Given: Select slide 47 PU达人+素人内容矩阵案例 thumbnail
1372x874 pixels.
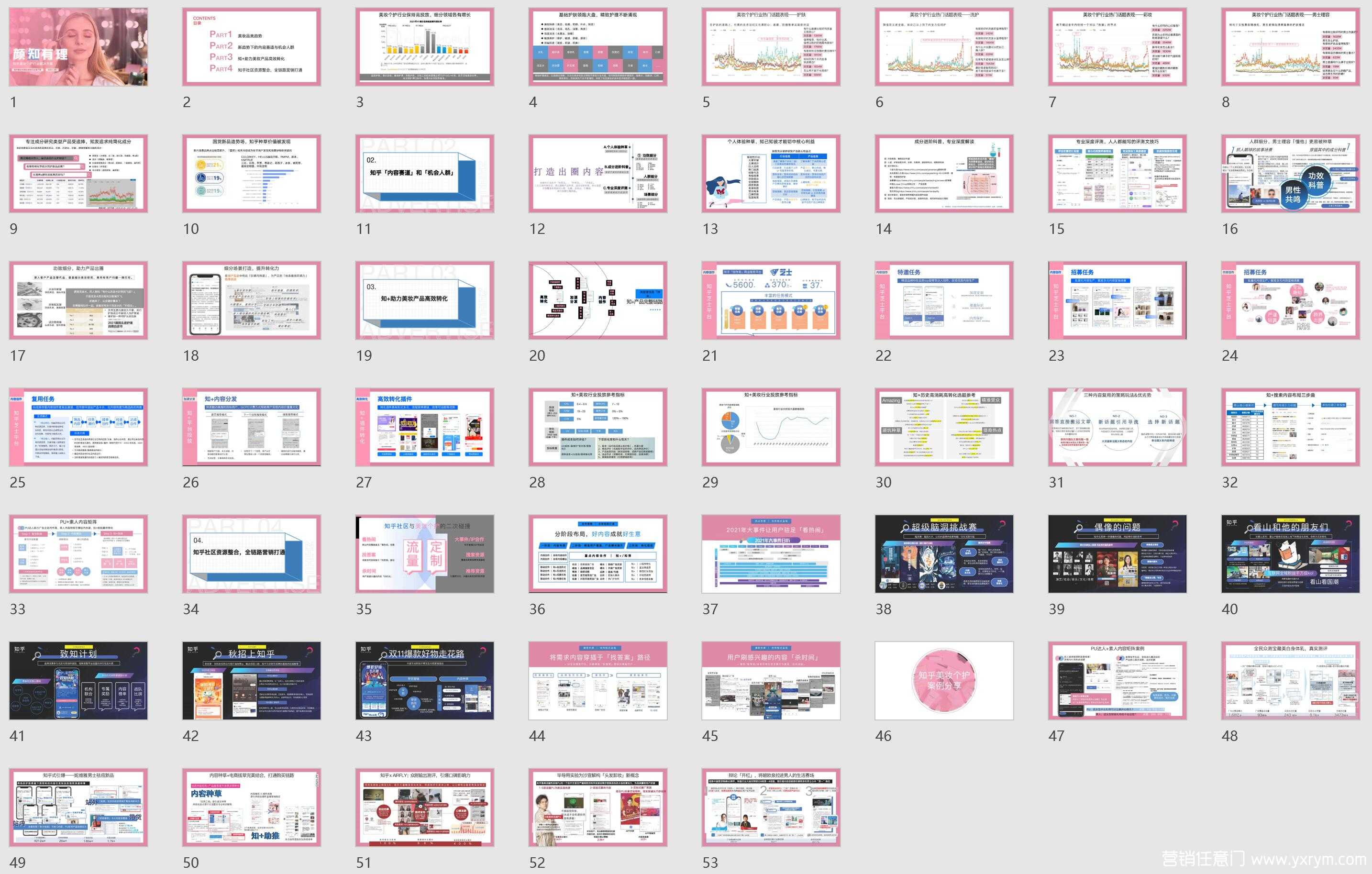Looking at the screenshot, I should 1118,681.
